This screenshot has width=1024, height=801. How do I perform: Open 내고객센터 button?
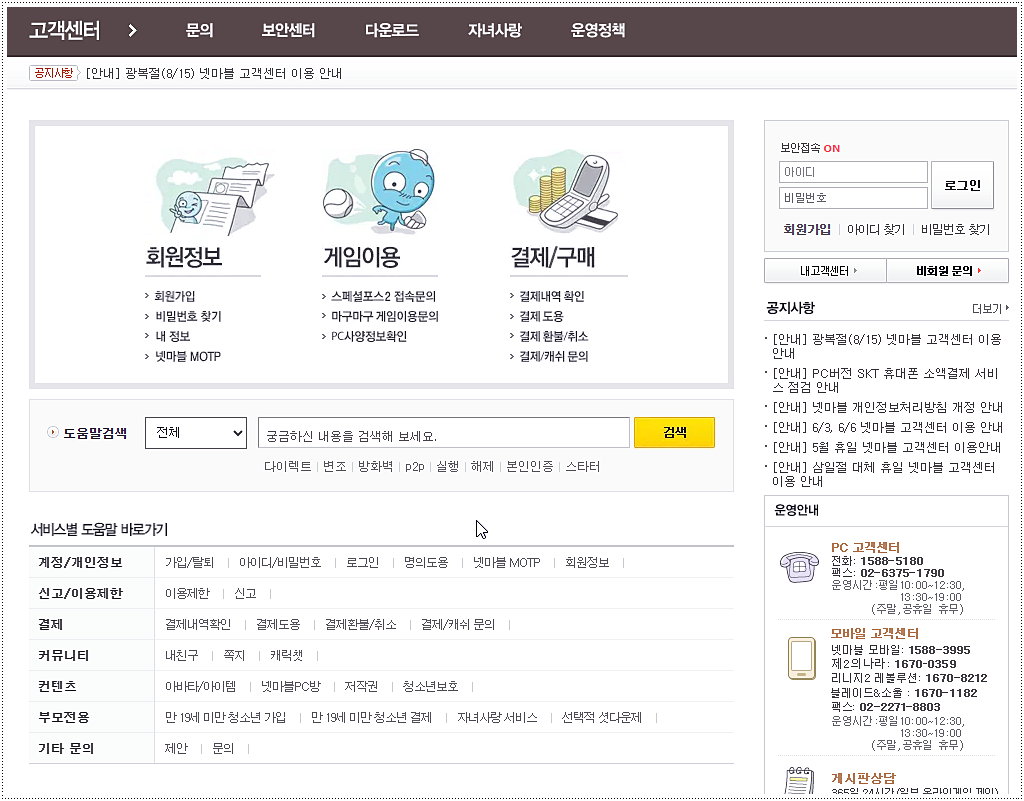click(825, 270)
